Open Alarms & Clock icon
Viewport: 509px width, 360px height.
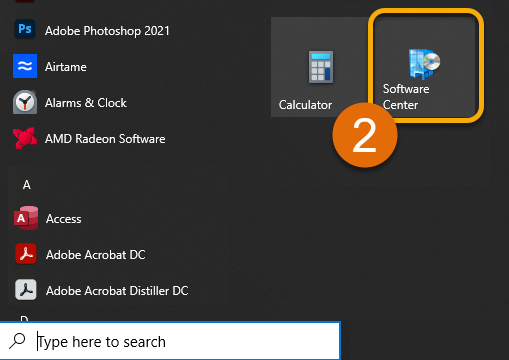click(x=25, y=102)
